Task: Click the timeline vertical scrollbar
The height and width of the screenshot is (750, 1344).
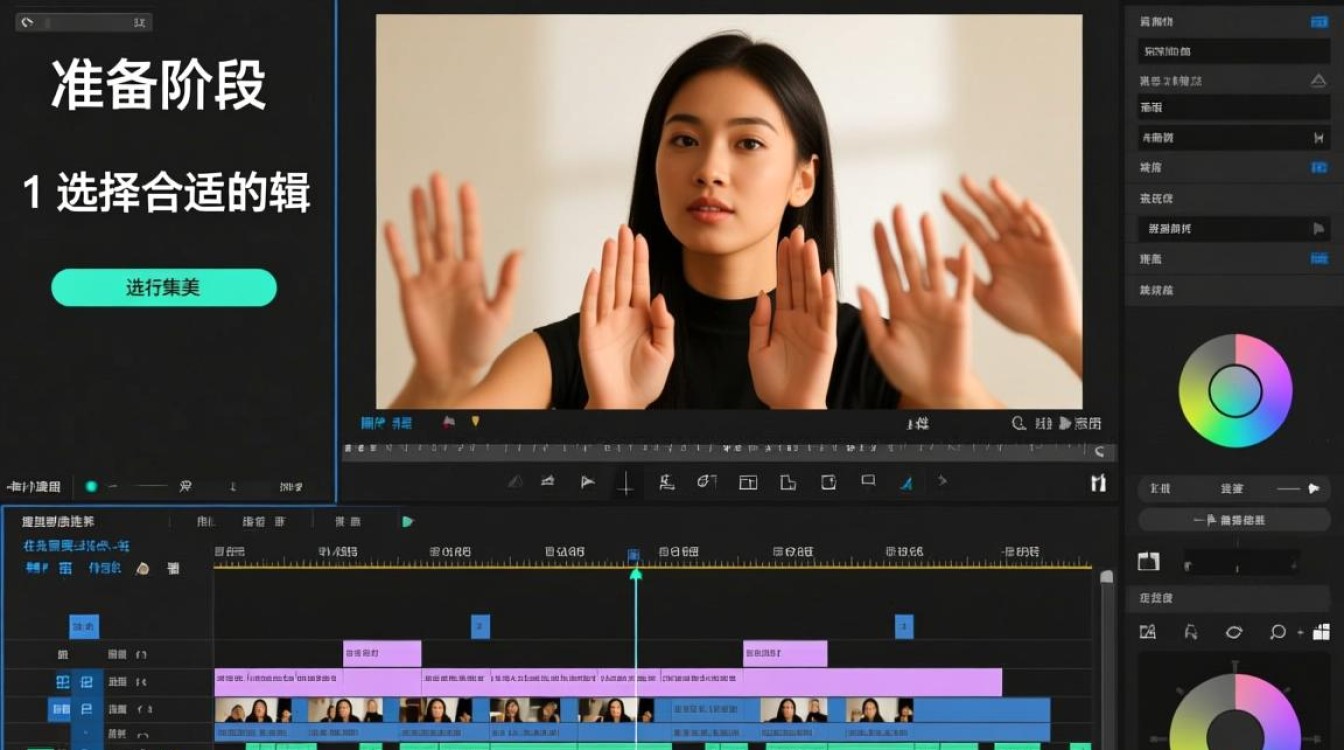Action: (1107, 660)
